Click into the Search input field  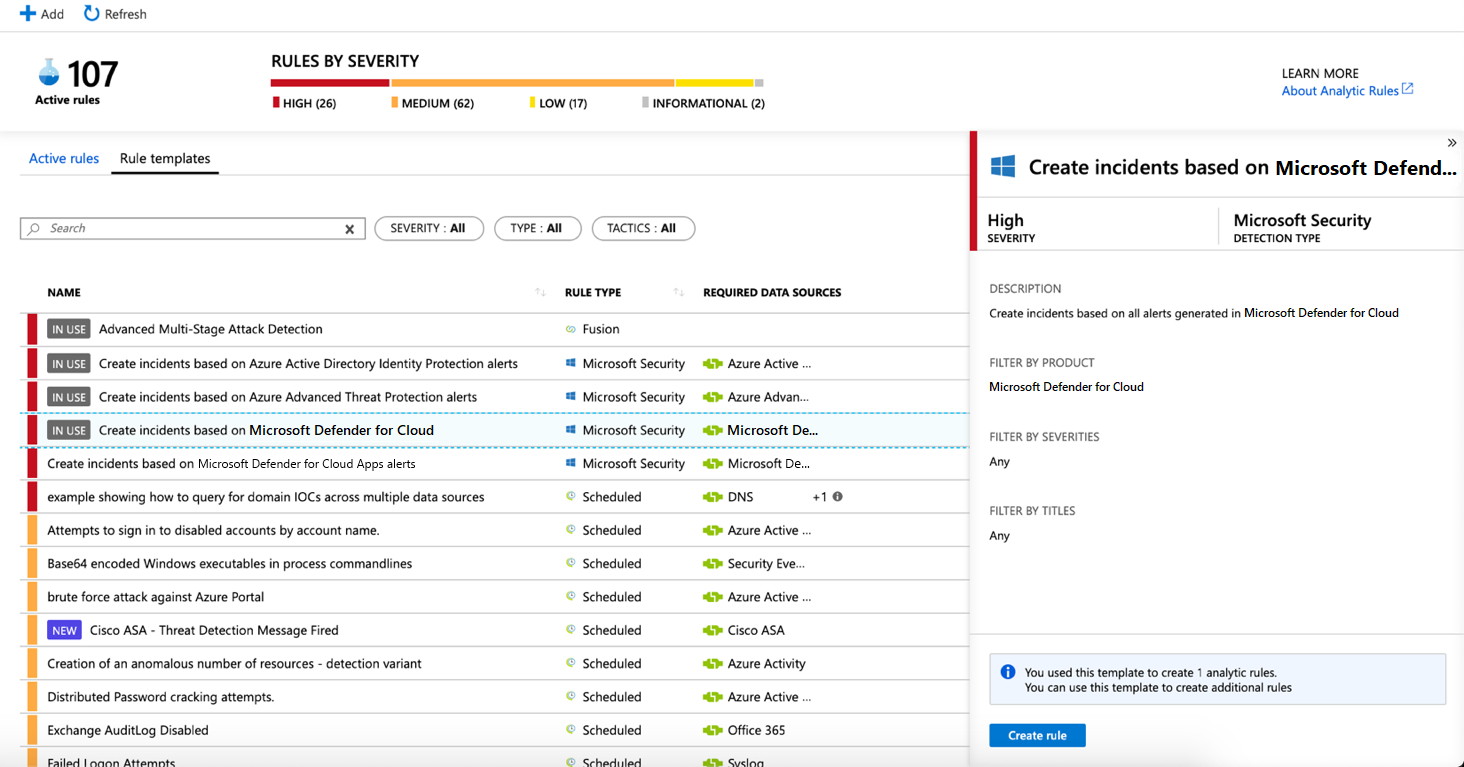[192, 228]
